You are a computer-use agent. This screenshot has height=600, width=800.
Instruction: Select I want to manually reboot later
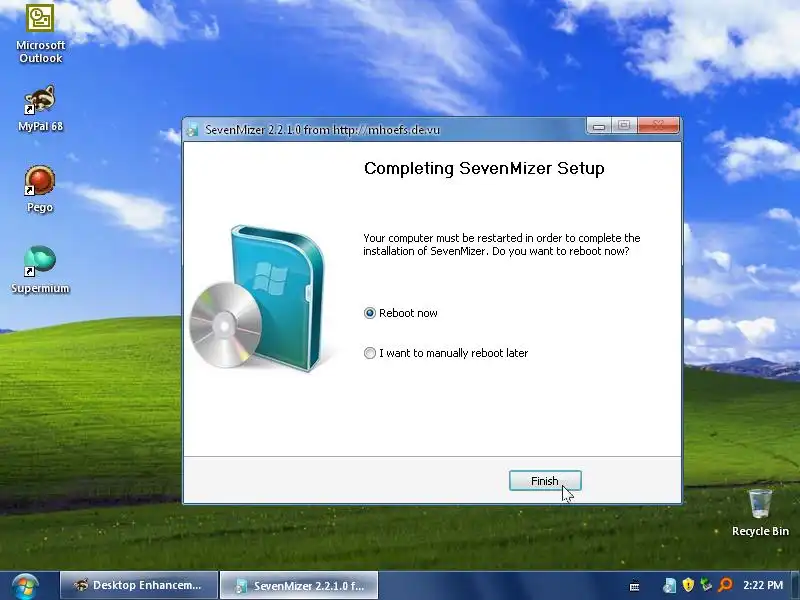[x=446, y=353]
